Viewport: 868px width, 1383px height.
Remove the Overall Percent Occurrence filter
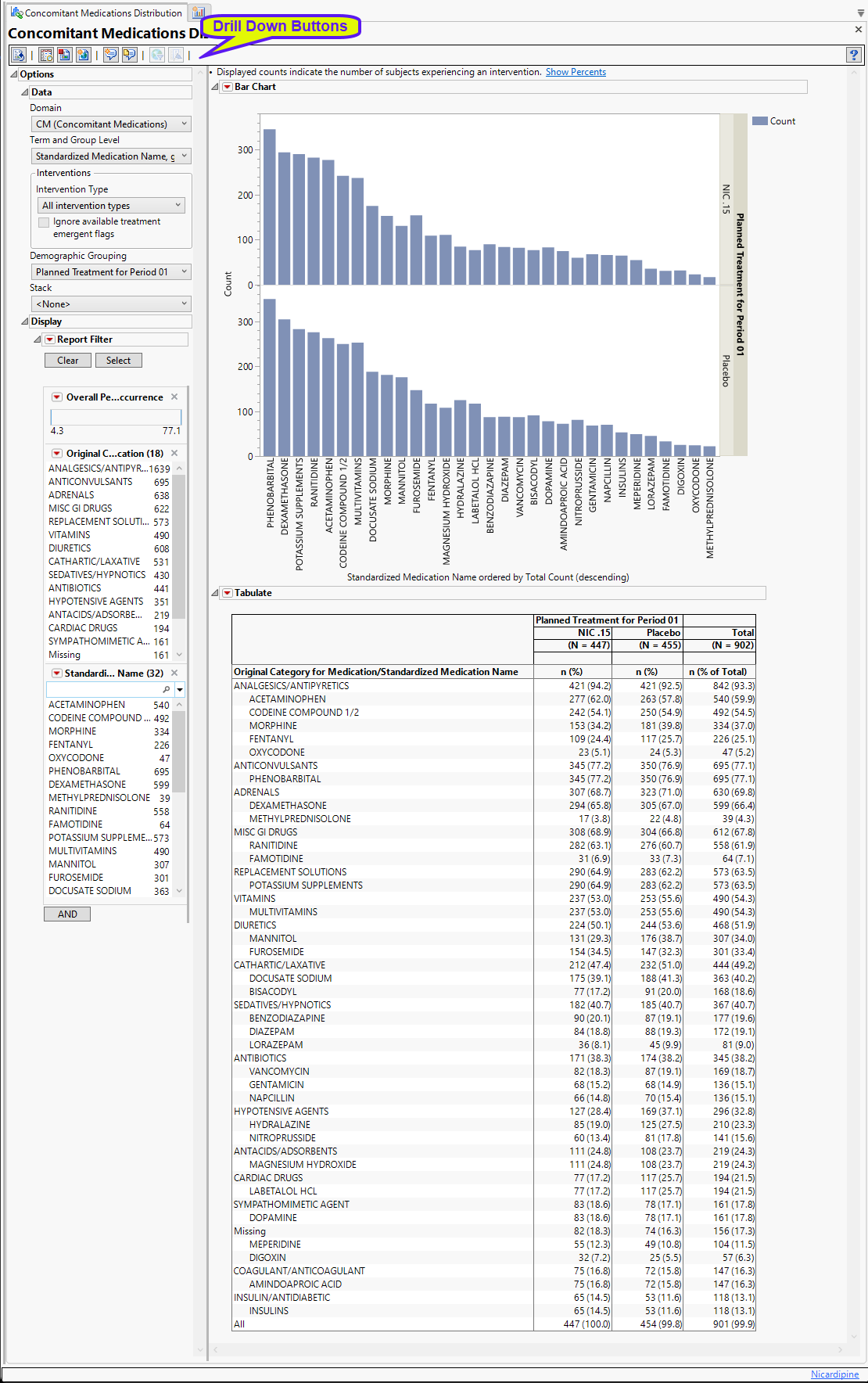(x=174, y=397)
